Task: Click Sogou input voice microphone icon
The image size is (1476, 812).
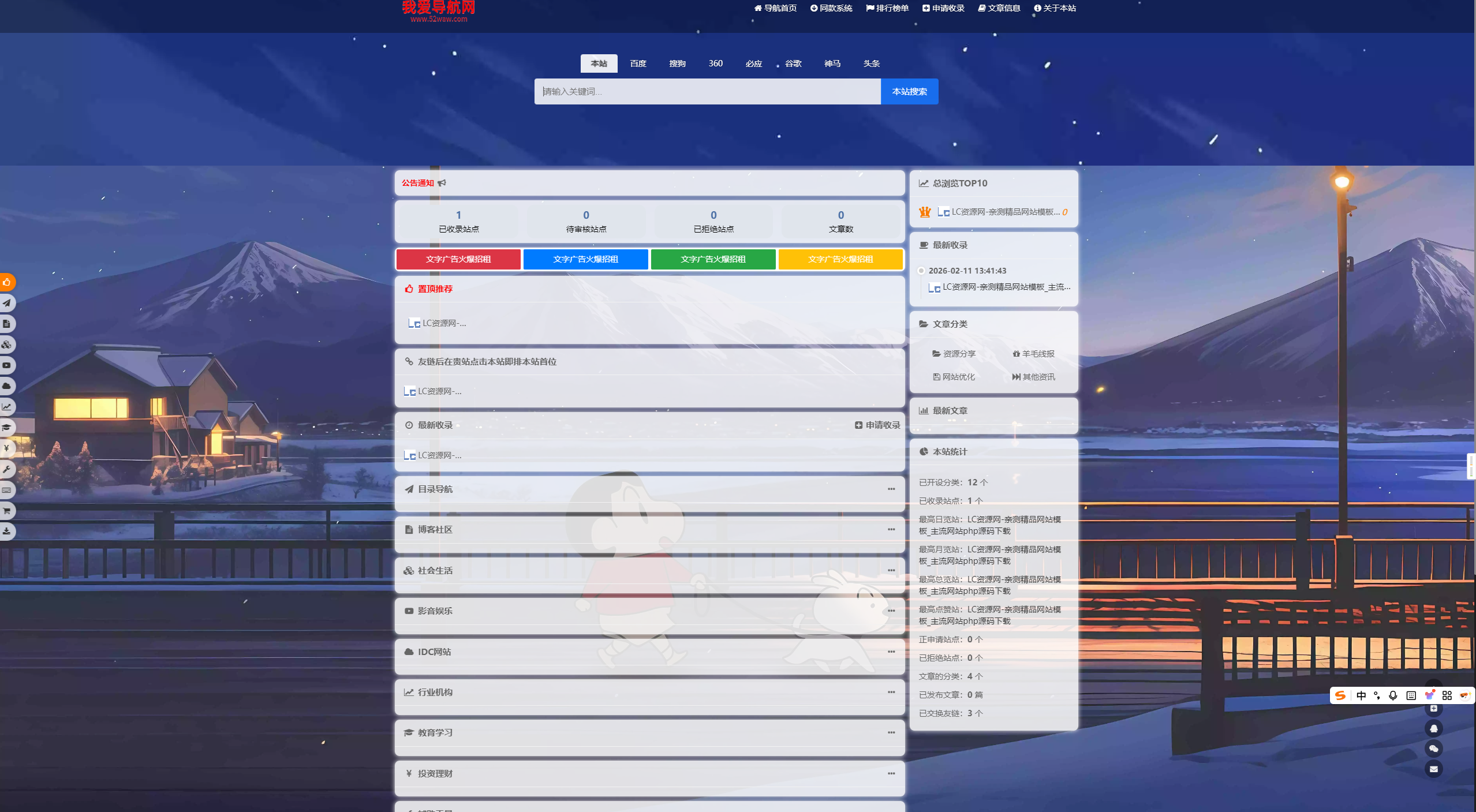Action: click(x=1393, y=695)
